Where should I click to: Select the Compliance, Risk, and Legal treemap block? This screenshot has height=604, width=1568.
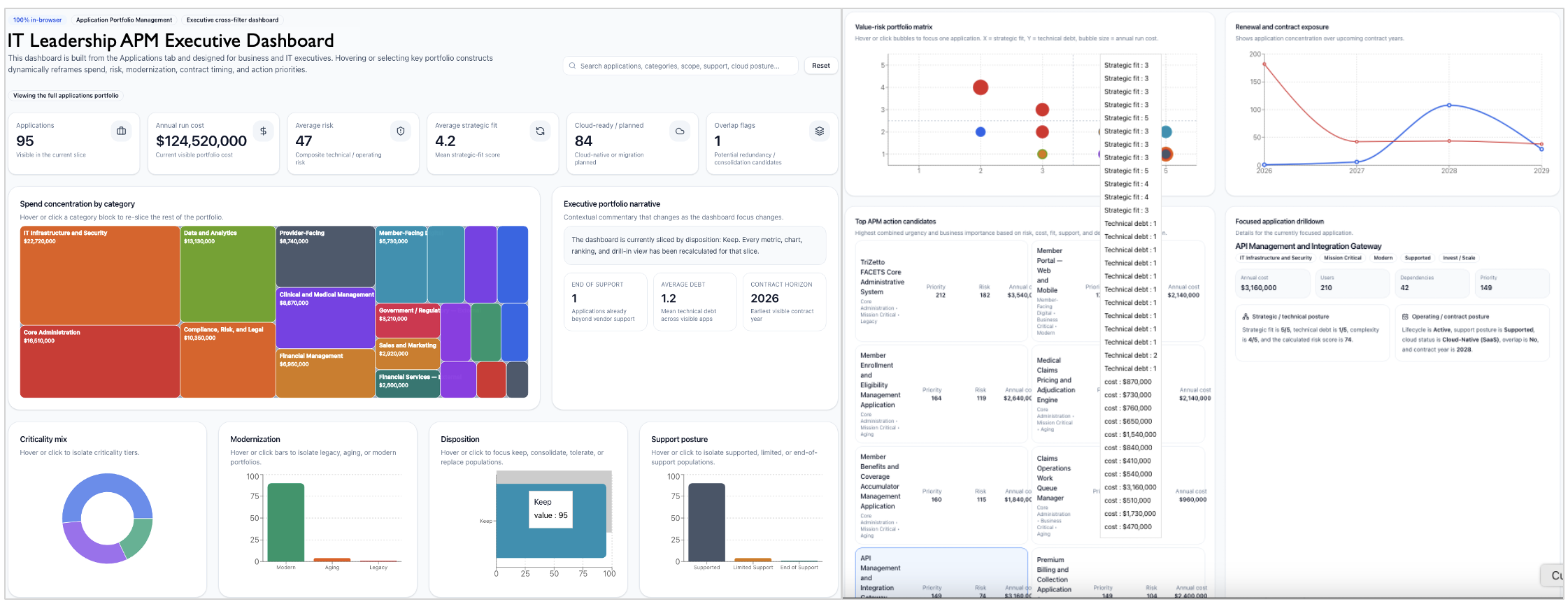tap(228, 360)
